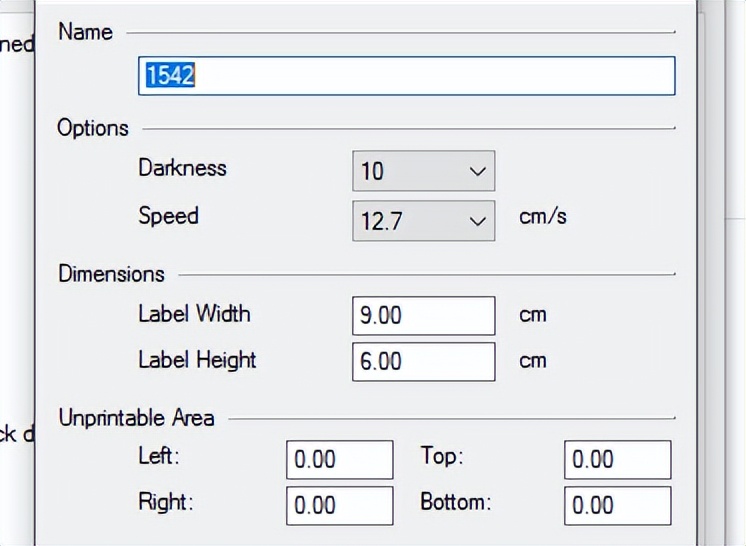Click the cm unit beside Label Height
The height and width of the screenshot is (546, 746).
(533, 360)
